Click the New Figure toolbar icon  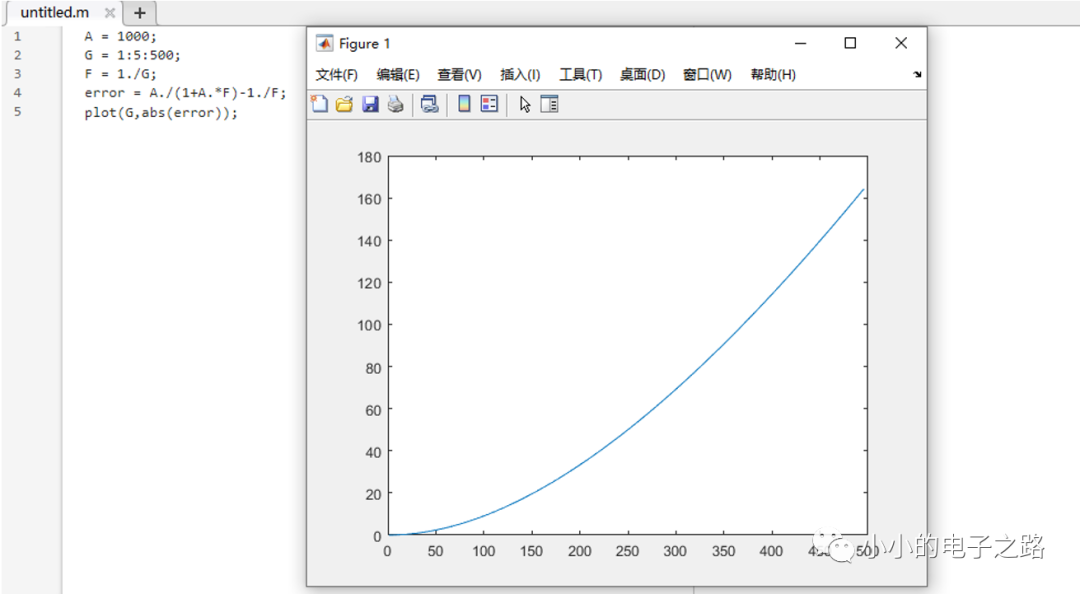tap(319, 104)
